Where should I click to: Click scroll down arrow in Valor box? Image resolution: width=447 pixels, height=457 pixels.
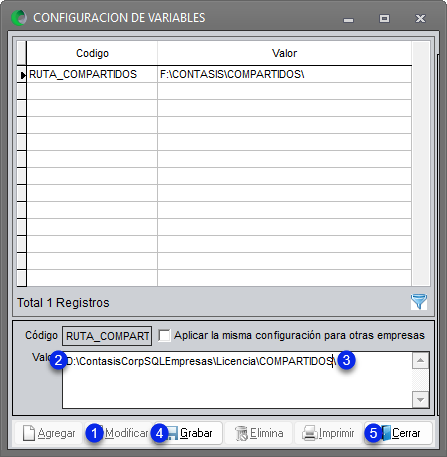tap(420, 399)
